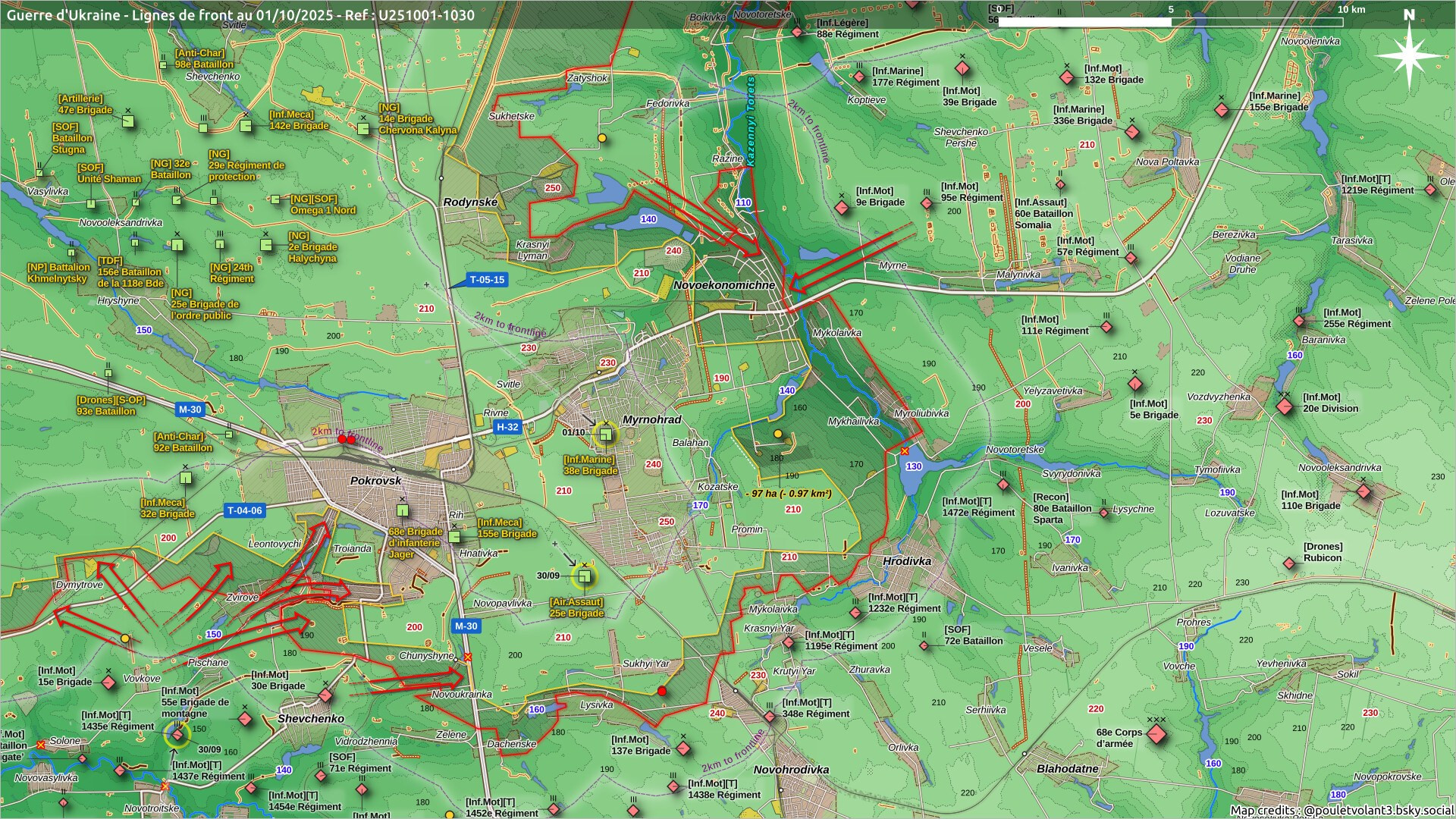Click the Pokrovsk city name label
The width and height of the screenshot is (1456, 819).
(x=375, y=481)
